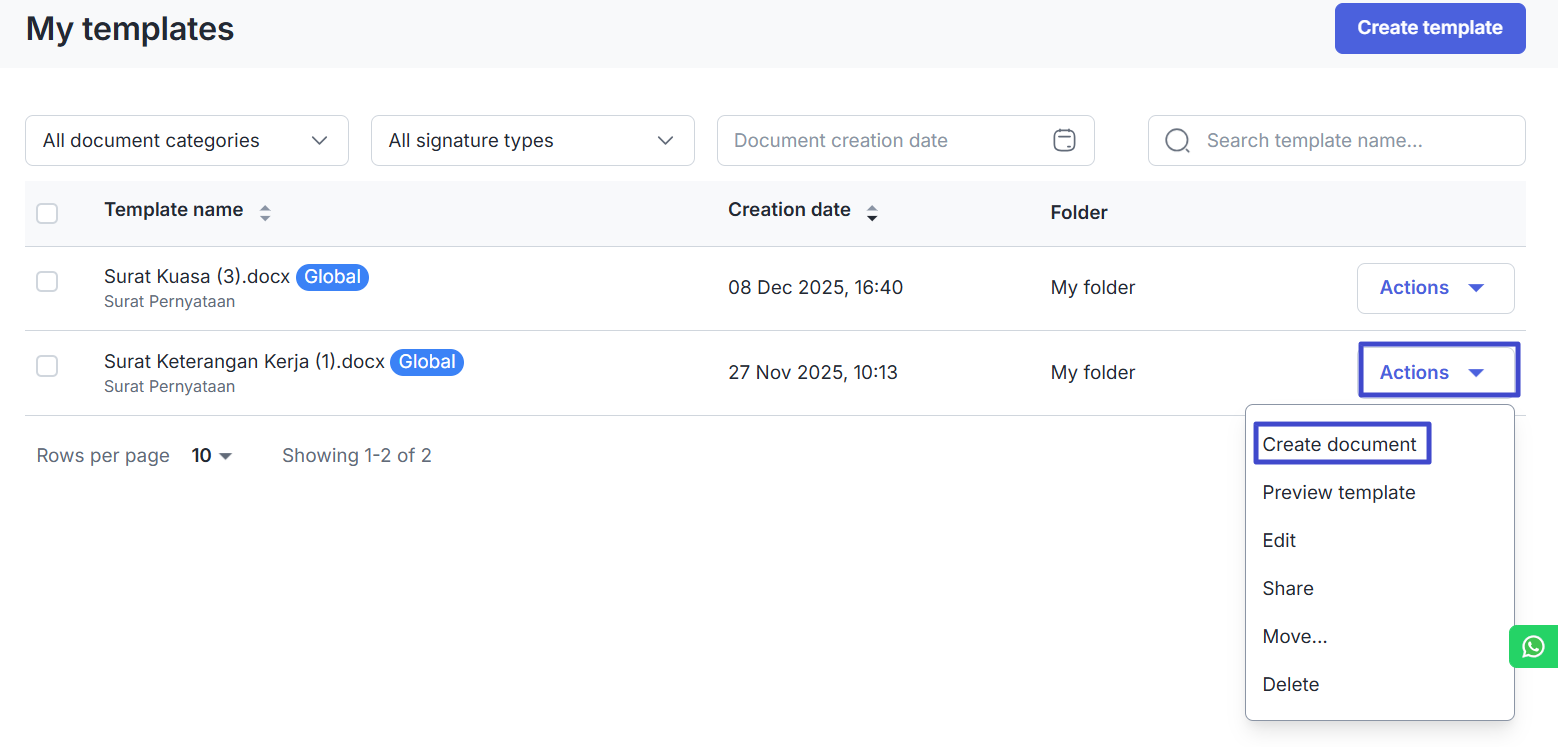This screenshot has height=747, width=1558.
Task: Click the calendar icon in date field
Action: pyautogui.click(x=1064, y=141)
